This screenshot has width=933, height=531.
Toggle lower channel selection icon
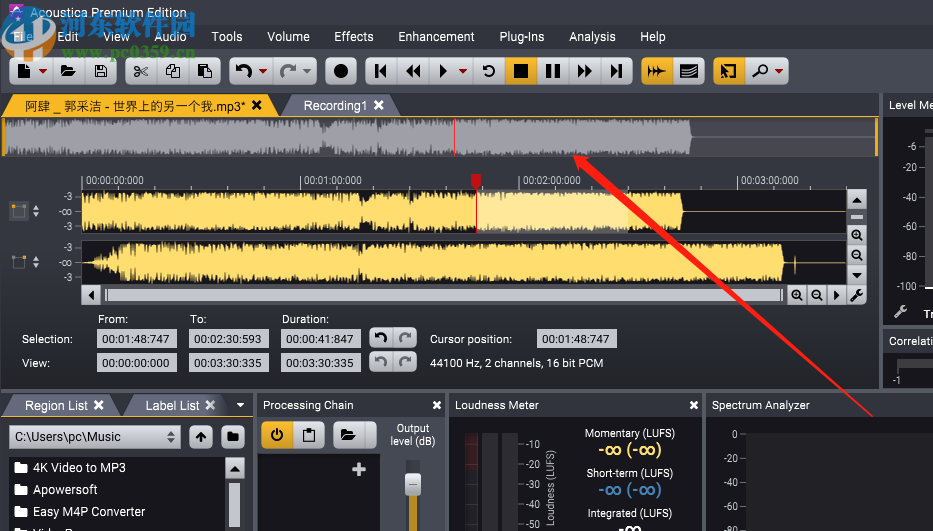[18, 262]
